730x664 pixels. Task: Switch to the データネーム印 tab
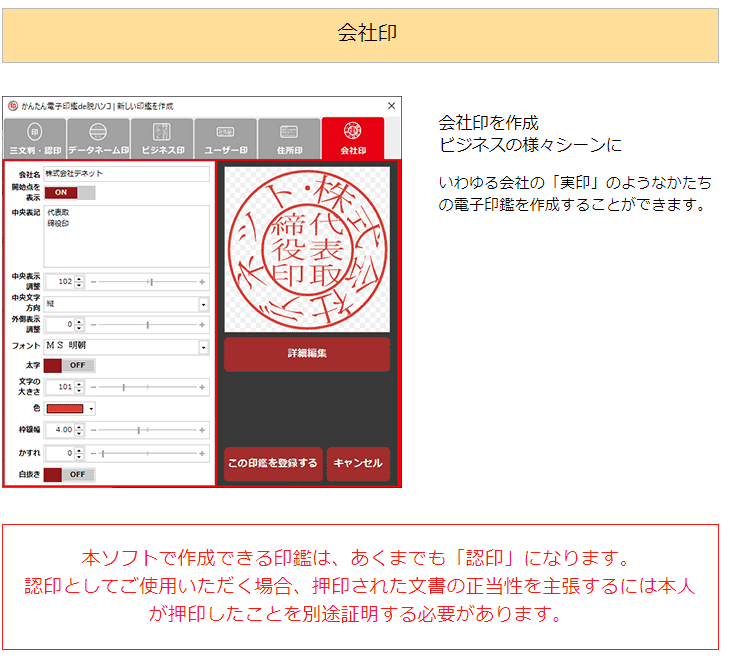tap(98, 138)
